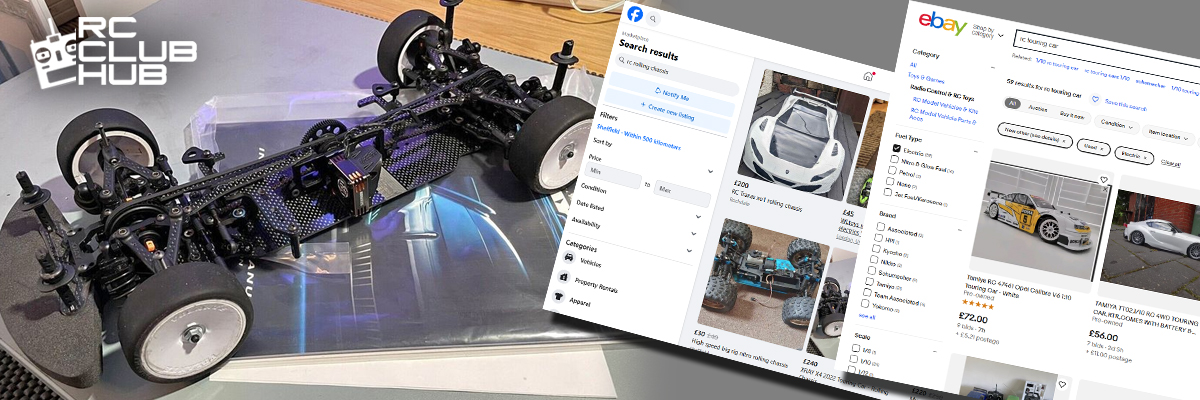1200x400 pixels.
Task: Tick the Nitro & Glow Fuel checkbox
Action: (x=894, y=159)
